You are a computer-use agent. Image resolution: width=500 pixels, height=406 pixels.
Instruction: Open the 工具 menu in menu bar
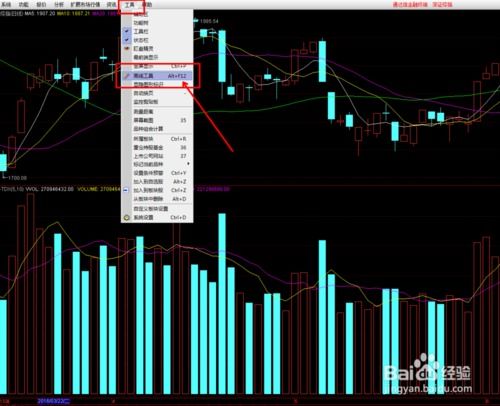tap(130, 5)
